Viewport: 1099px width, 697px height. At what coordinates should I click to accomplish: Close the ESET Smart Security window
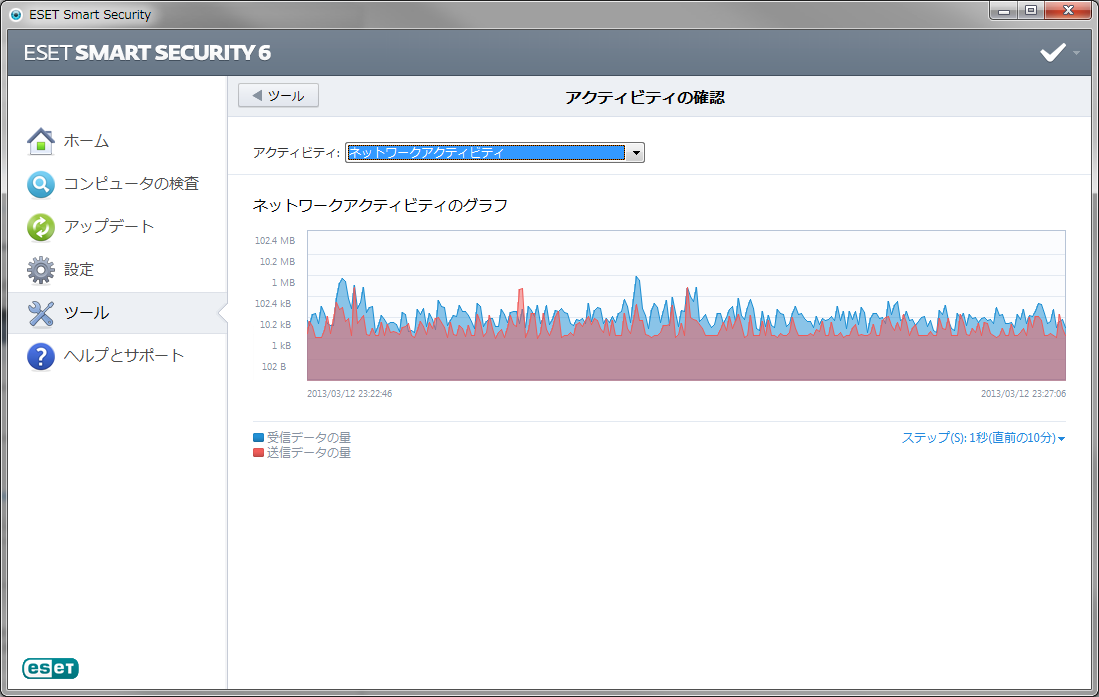[x=1067, y=11]
